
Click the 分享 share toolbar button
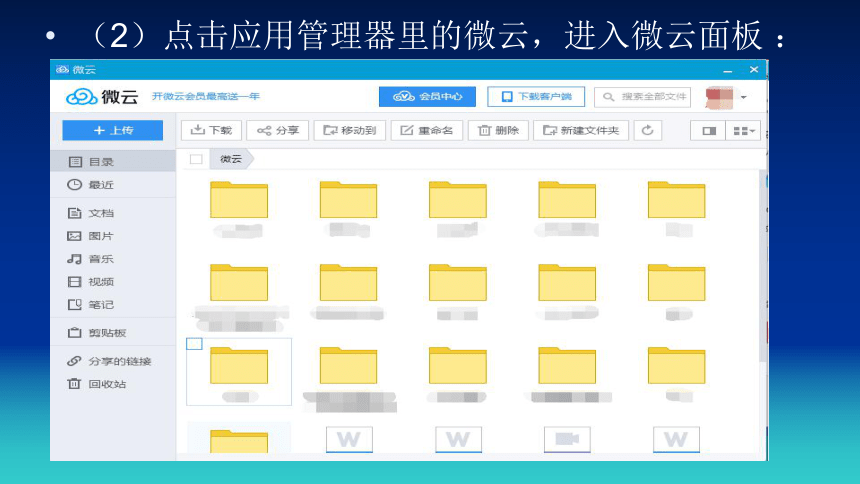(278, 131)
